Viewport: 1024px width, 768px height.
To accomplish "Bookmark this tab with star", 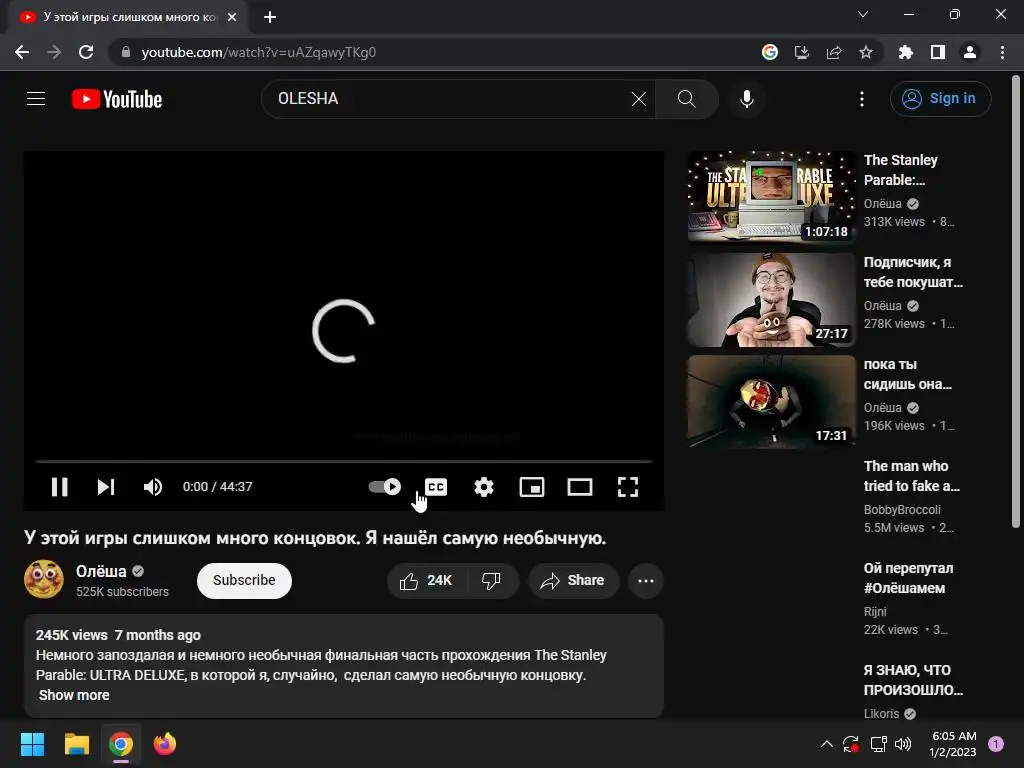I will coord(866,52).
